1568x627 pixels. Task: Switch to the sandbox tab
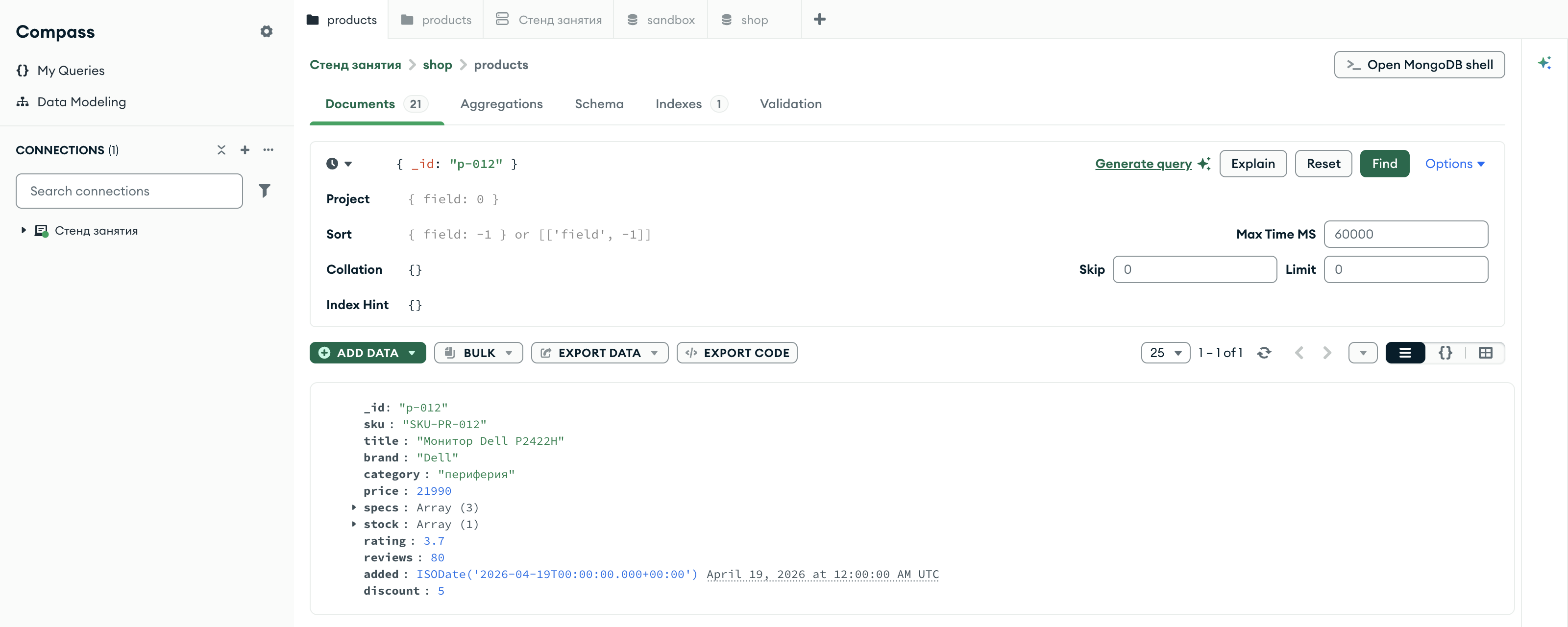pyautogui.click(x=661, y=20)
